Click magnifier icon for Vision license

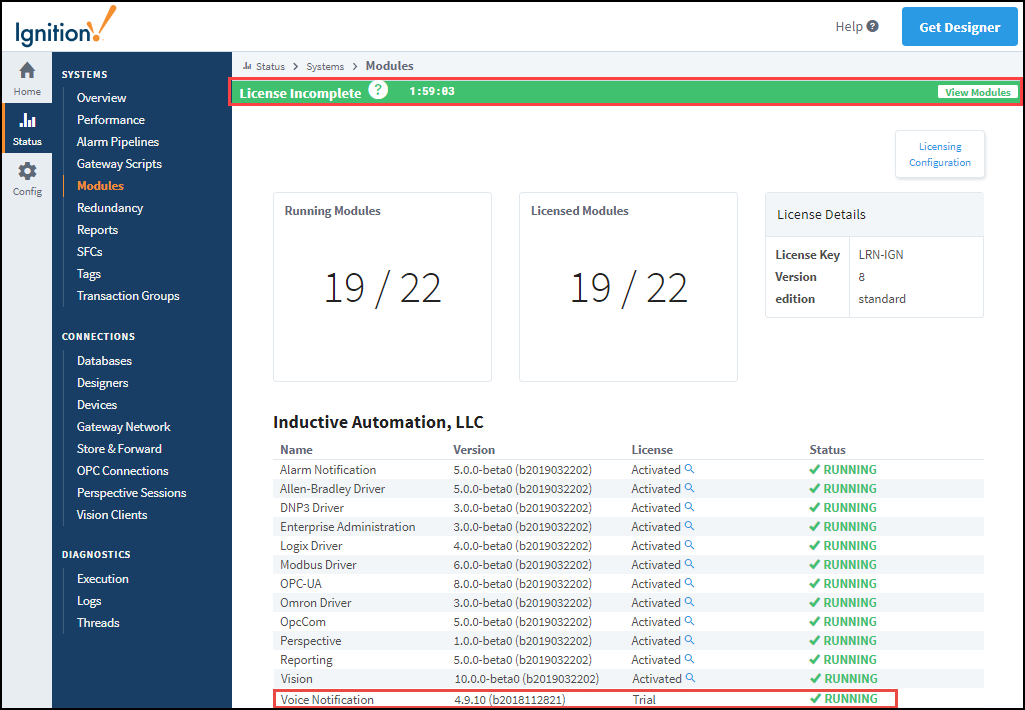tap(690, 677)
